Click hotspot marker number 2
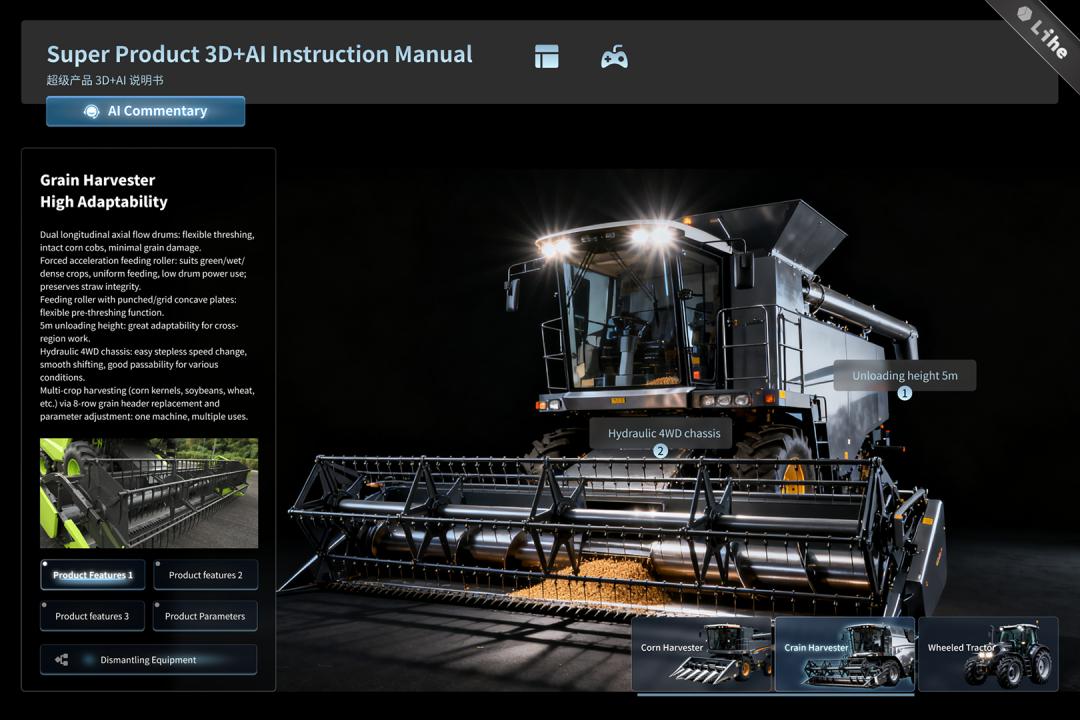Image resolution: width=1080 pixels, height=720 pixels. [660, 451]
